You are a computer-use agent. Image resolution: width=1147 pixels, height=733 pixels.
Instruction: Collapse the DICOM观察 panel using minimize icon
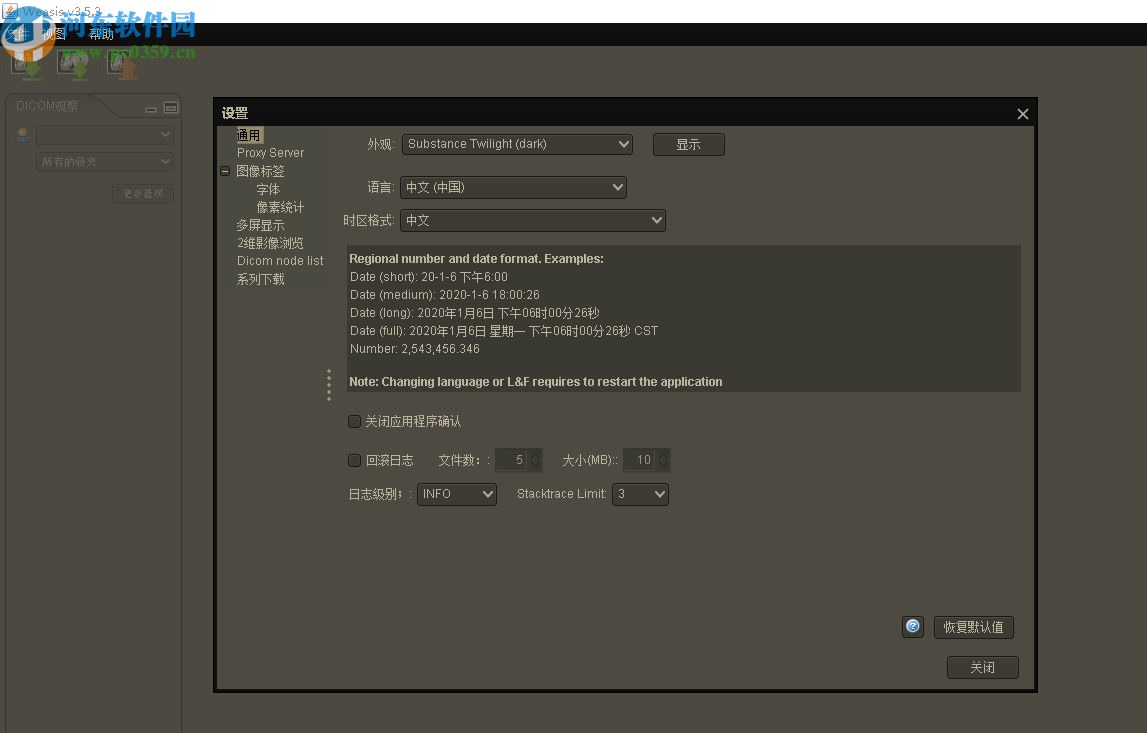[151, 110]
